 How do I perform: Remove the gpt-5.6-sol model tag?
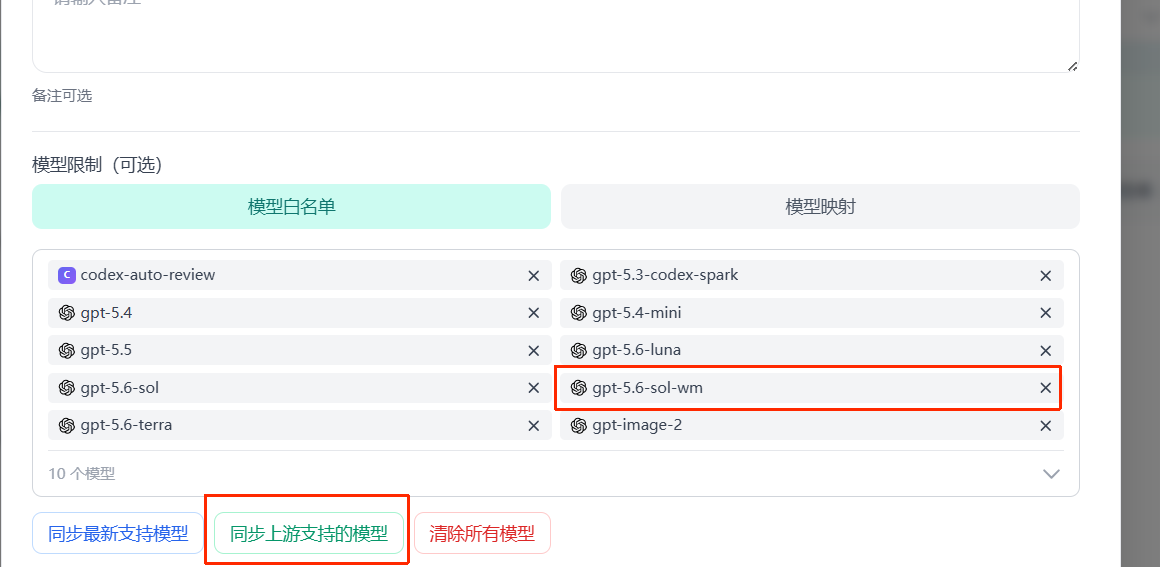click(x=533, y=388)
